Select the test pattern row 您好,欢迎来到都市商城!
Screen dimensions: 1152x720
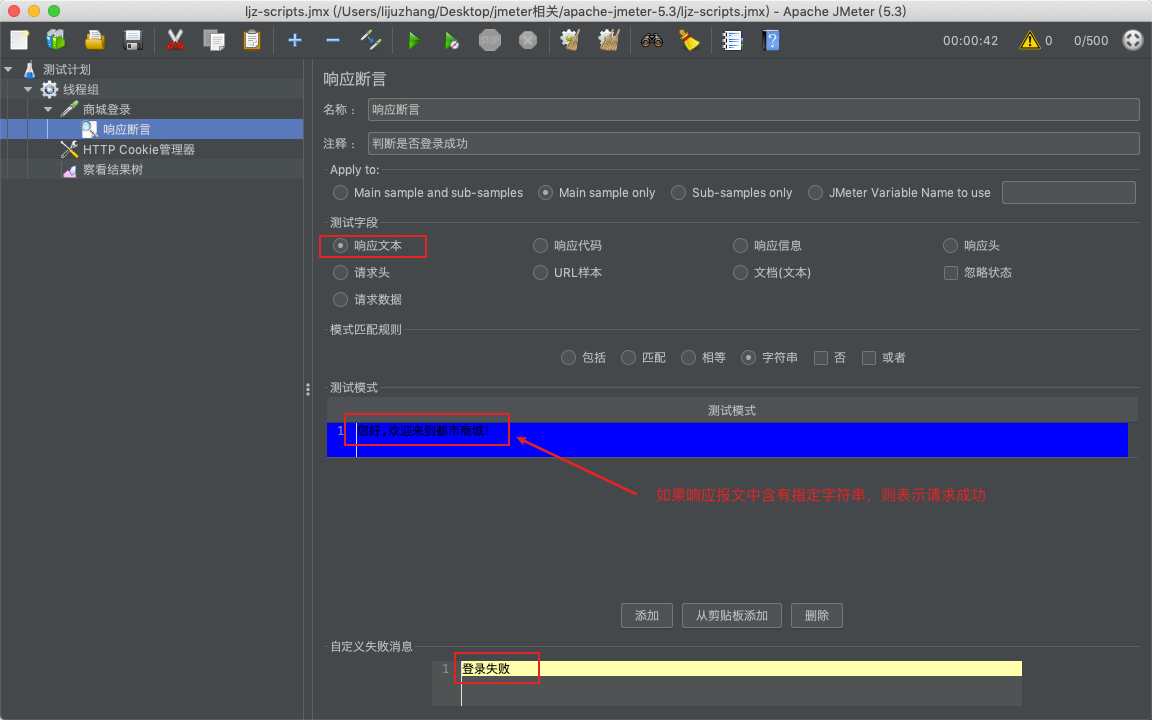coord(727,439)
